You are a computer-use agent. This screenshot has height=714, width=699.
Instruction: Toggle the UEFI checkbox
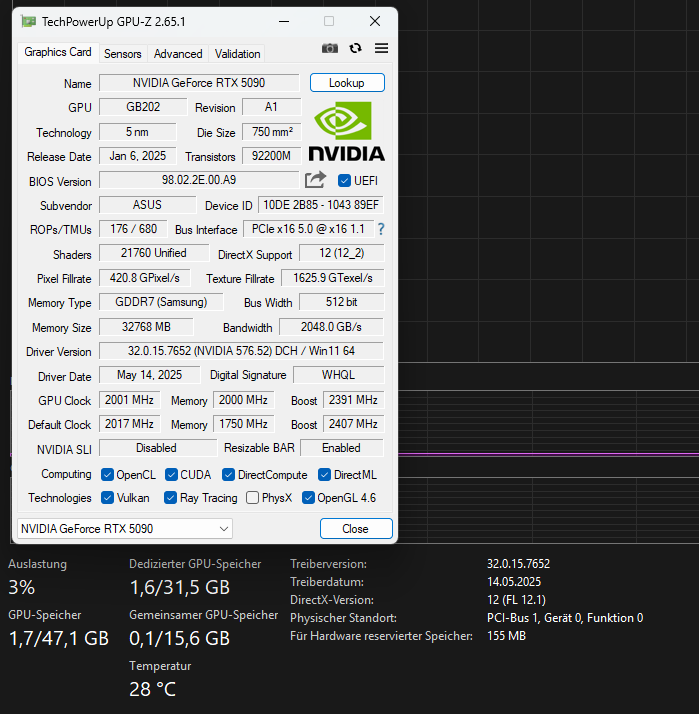pyautogui.click(x=344, y=181)
